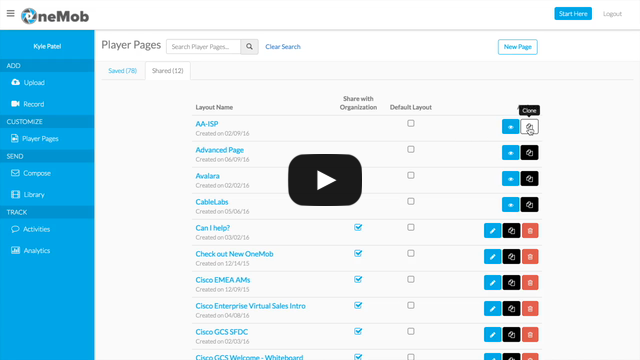The width and height of the screenshot is (640, 360).
Task: Edit the Can I help? layout
Action: coord(493,231)
